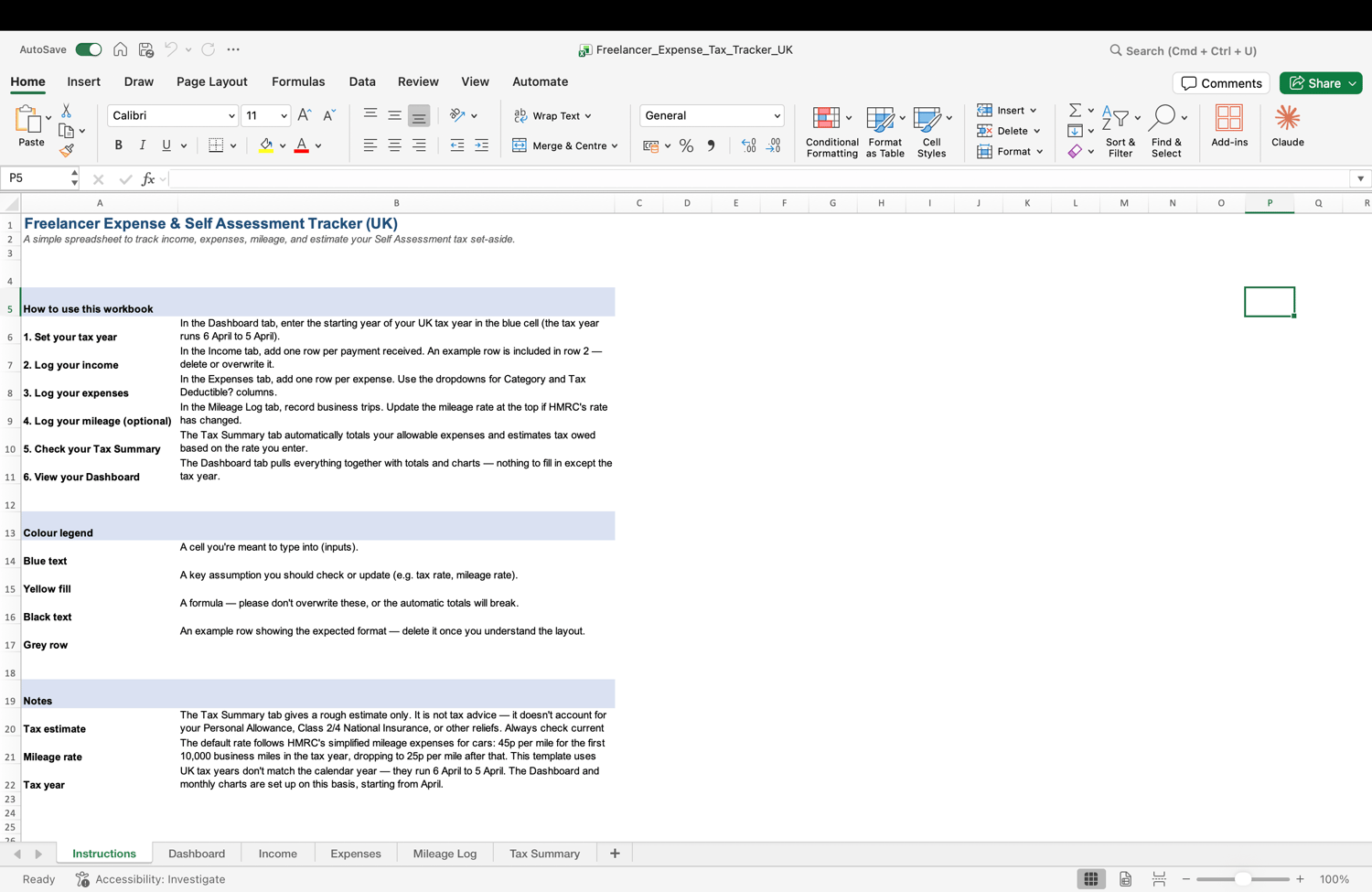Apply Comma Style format
Image resolution: width=1372 pixels, height=892 pixels.
(711, 145)
